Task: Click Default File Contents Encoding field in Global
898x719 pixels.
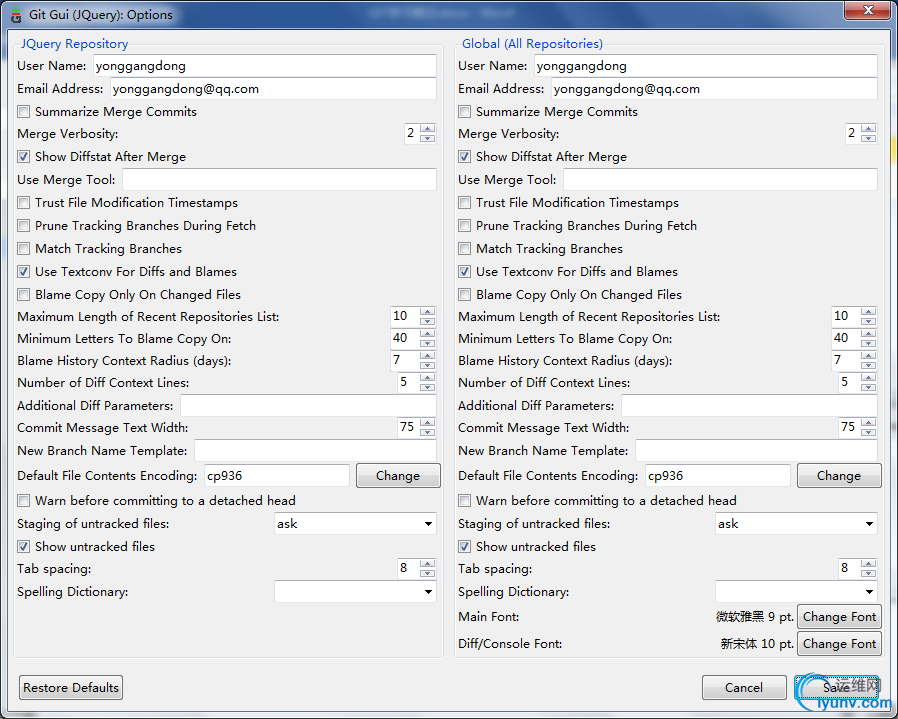Action: tap(718, 476)
